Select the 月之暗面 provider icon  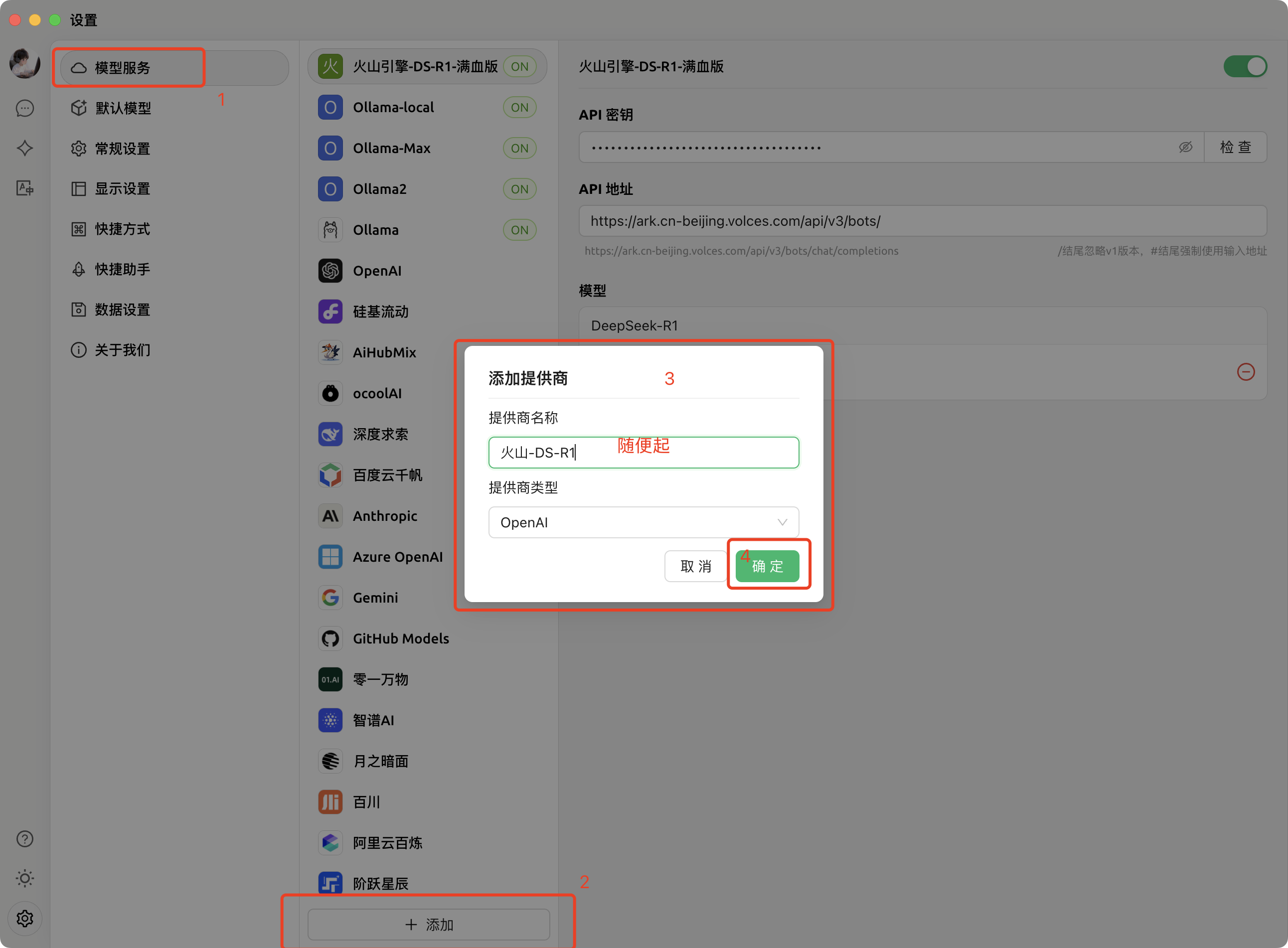pyautogui.click(x=330, y=761)
